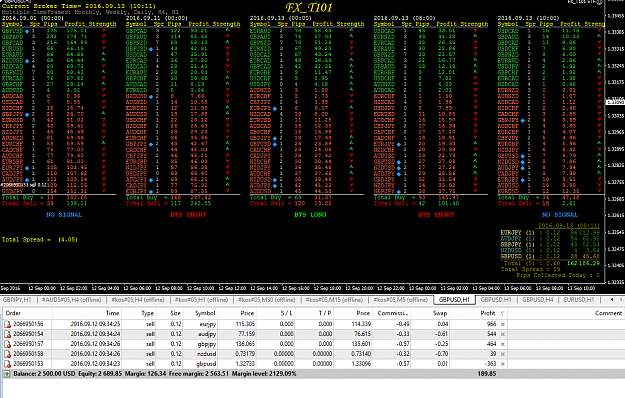Open the #AUD5#05,H4 (offline) chart tab
This screenshot has height=398, width=625.
coord(72,300)
